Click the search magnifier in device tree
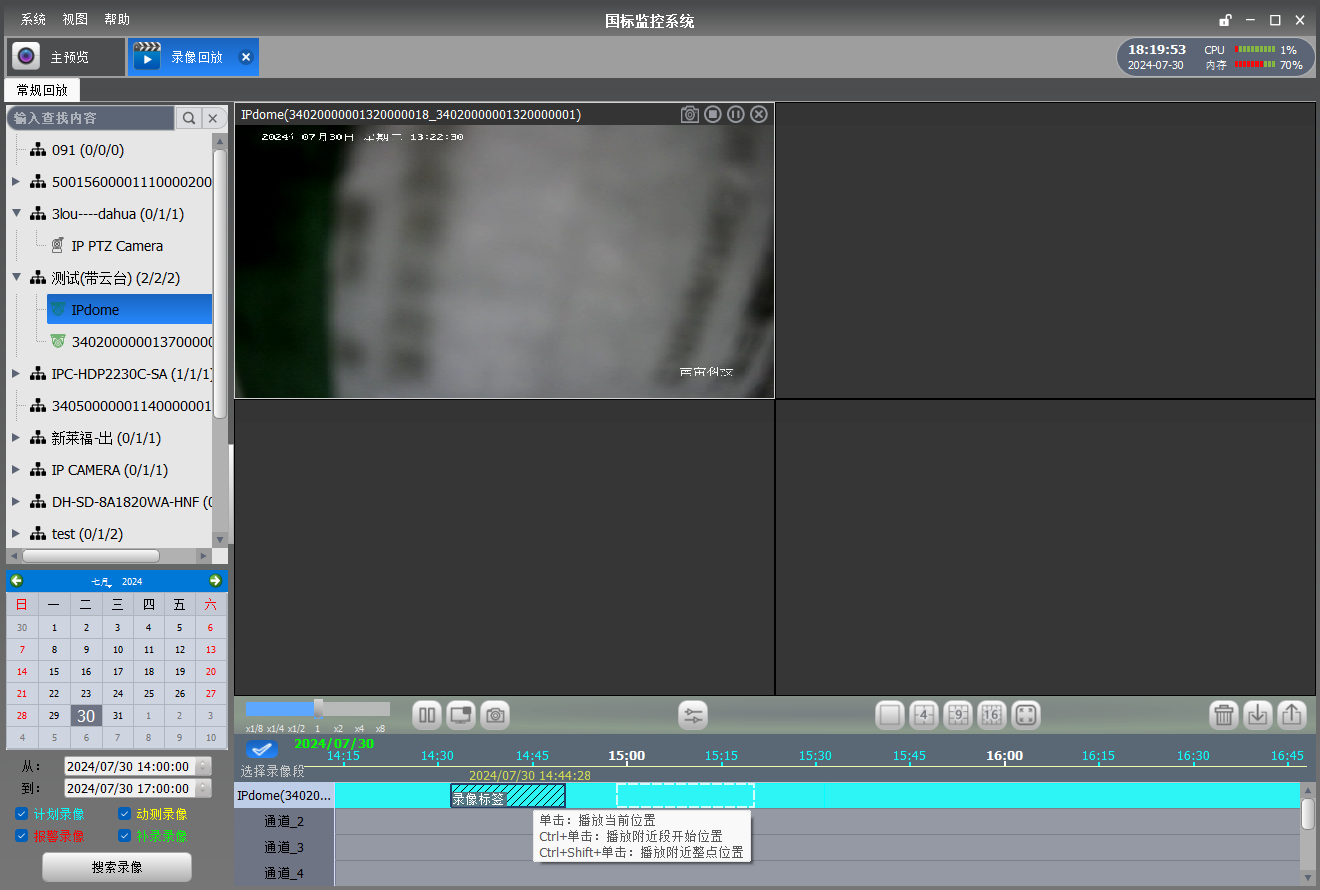The width and height of the screenshot is (1320, 890). click(x=188, y=118)
